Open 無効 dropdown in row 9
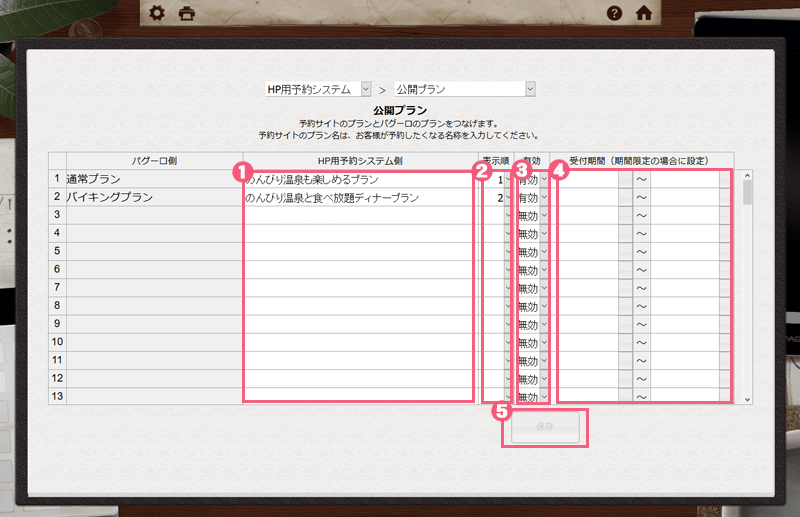Viewport: 800px width, 517px height. [544, 325]
